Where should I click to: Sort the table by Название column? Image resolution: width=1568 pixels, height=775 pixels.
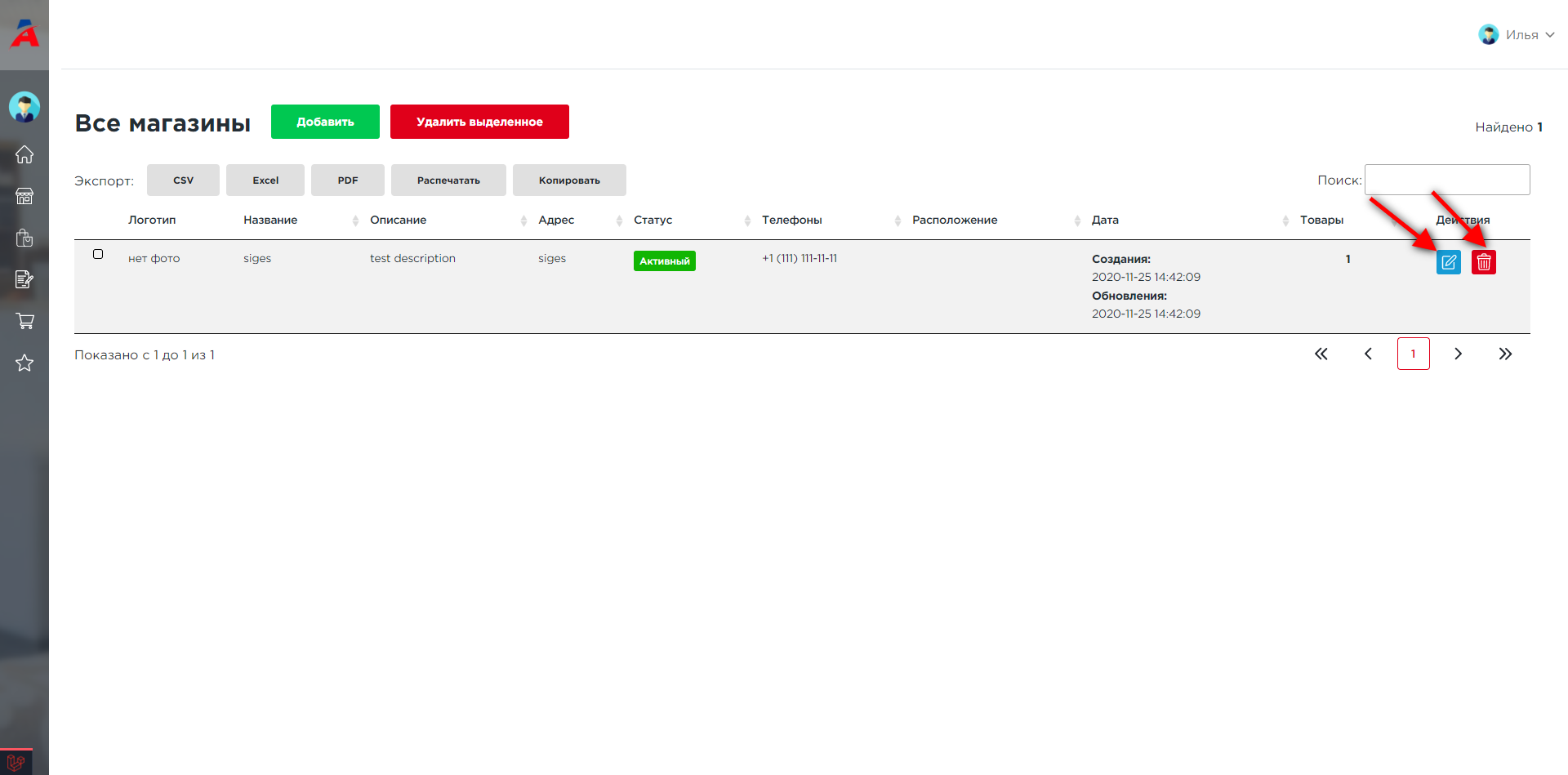[x=270, y=220]
